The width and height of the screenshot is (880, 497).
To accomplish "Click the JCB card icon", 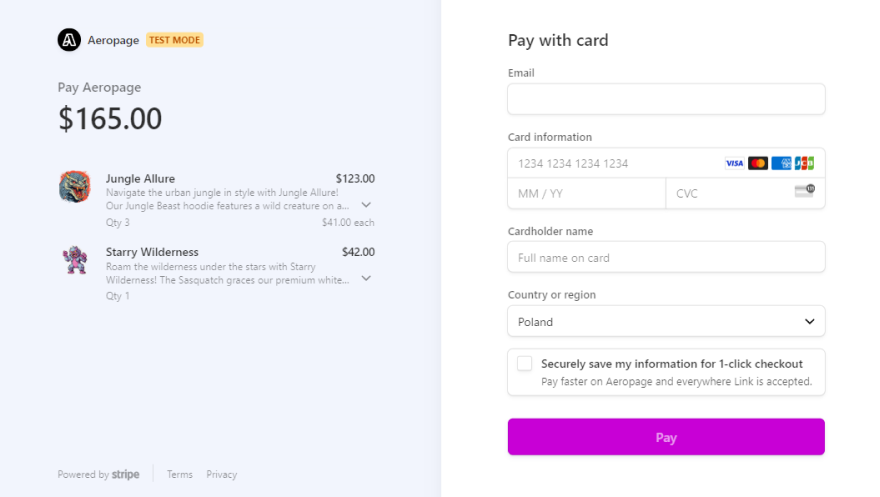I will click(x=804, y=163).
